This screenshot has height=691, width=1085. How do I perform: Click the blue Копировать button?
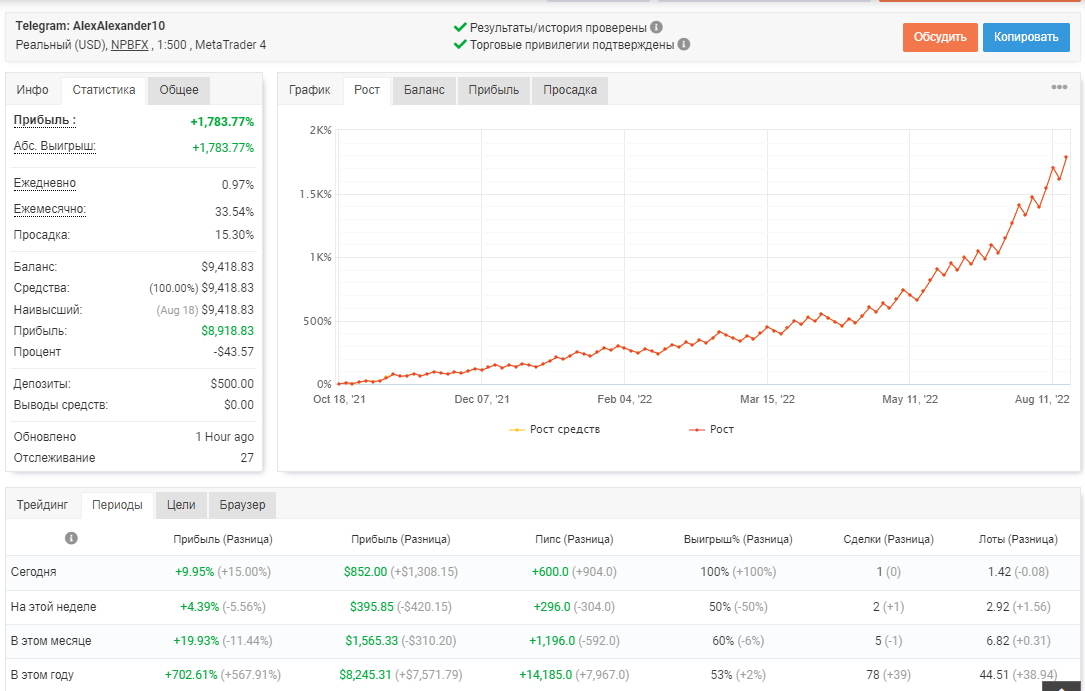pos(1026,37)
